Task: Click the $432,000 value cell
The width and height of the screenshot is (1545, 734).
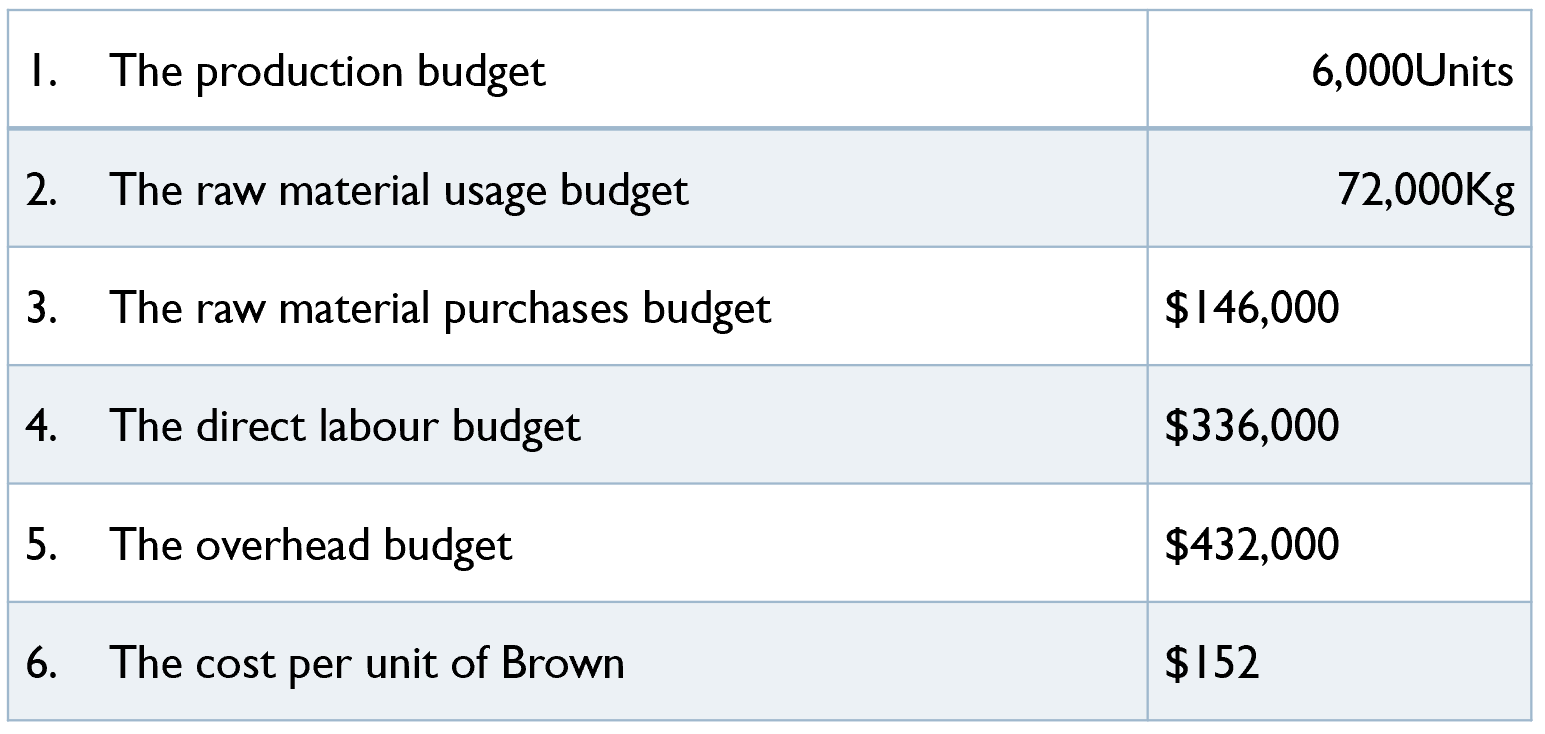Action: [1251, 544]
